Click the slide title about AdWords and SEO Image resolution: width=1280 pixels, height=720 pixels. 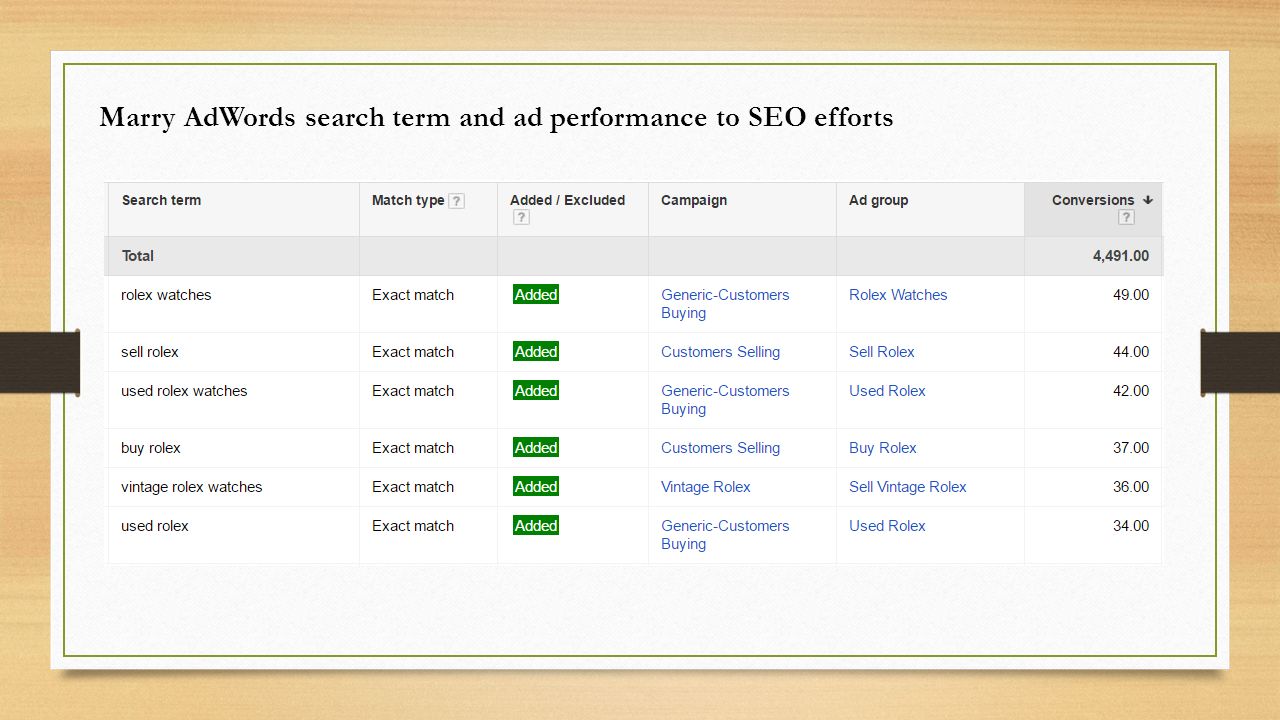click(496, 118)
